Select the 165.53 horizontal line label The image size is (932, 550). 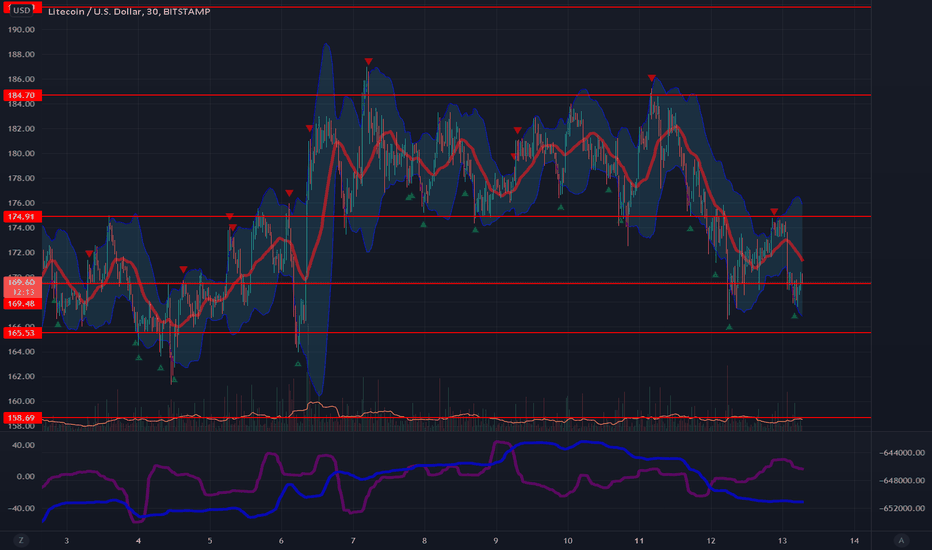tap(23, 333)
